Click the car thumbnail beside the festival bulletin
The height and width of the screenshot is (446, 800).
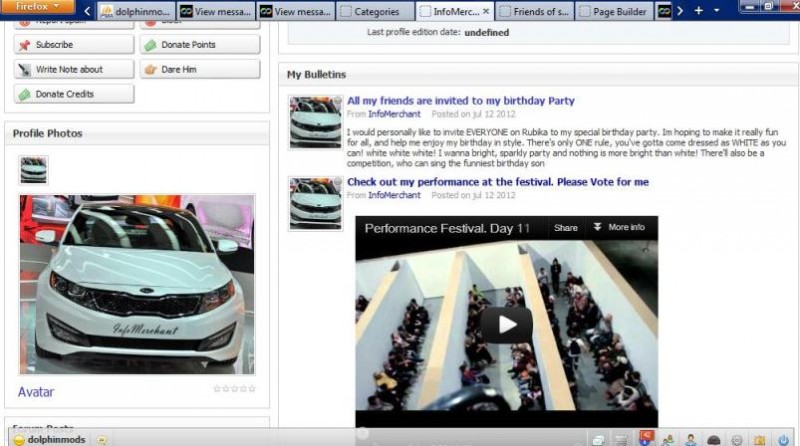(315, 204)
